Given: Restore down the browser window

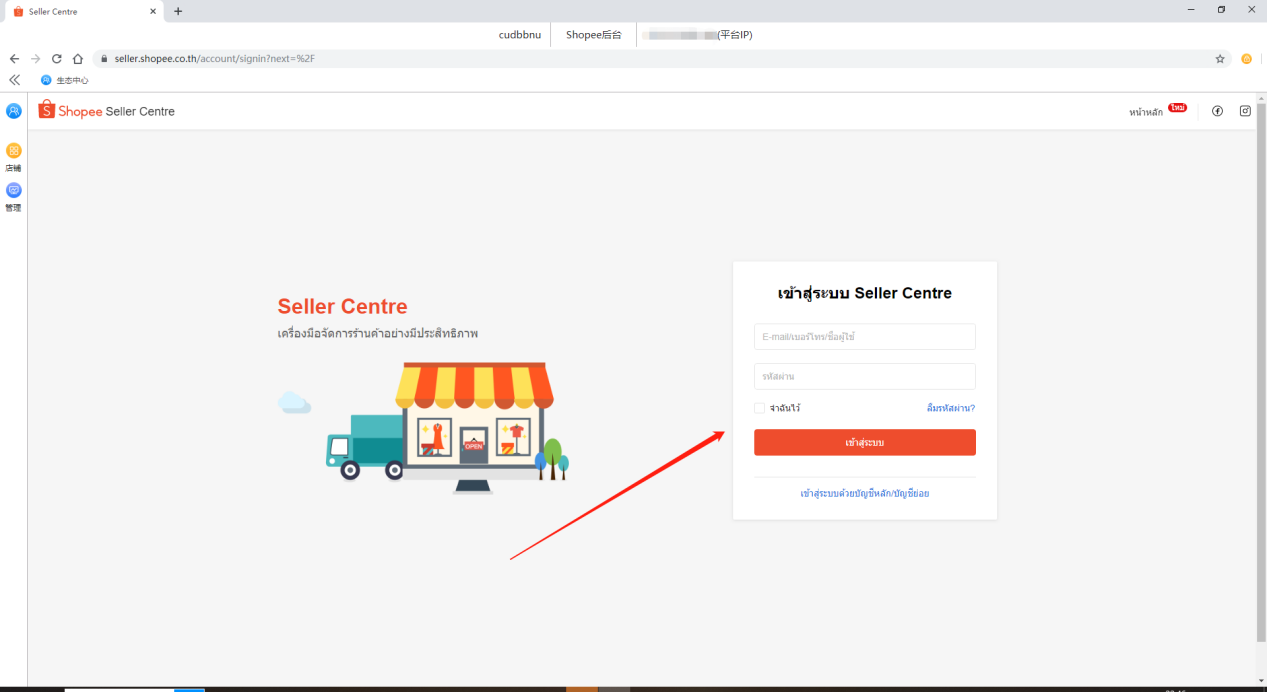Looking at the screenshot, I should pyautogui.click(x=1221, y=9).
